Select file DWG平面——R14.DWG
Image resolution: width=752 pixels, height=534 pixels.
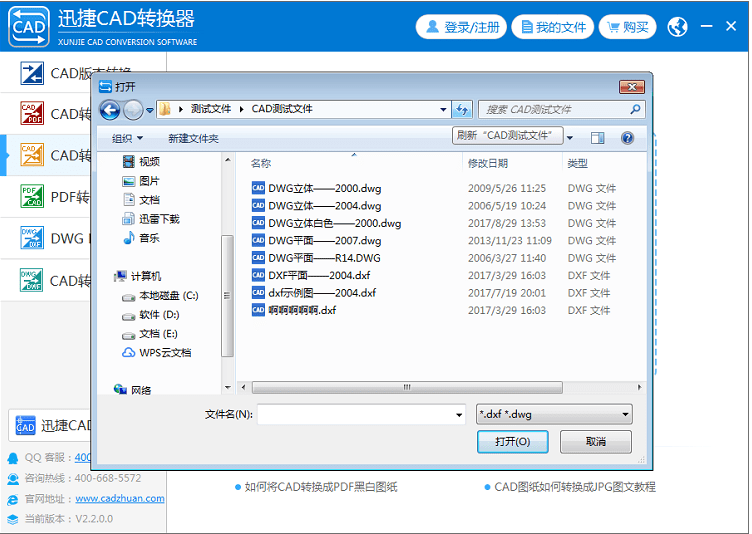coord(316,258)
